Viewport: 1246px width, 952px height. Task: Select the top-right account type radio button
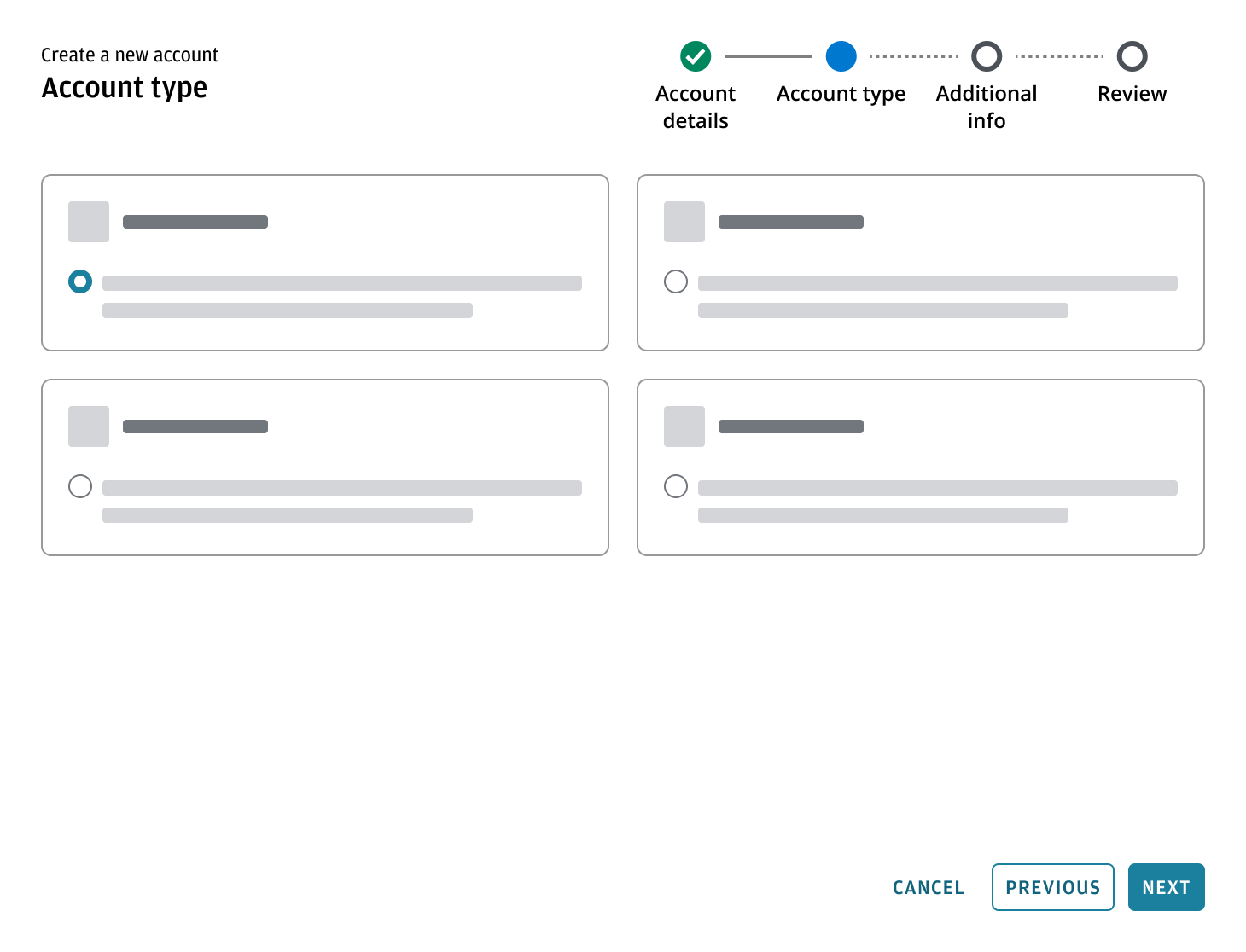pos(675,281)
